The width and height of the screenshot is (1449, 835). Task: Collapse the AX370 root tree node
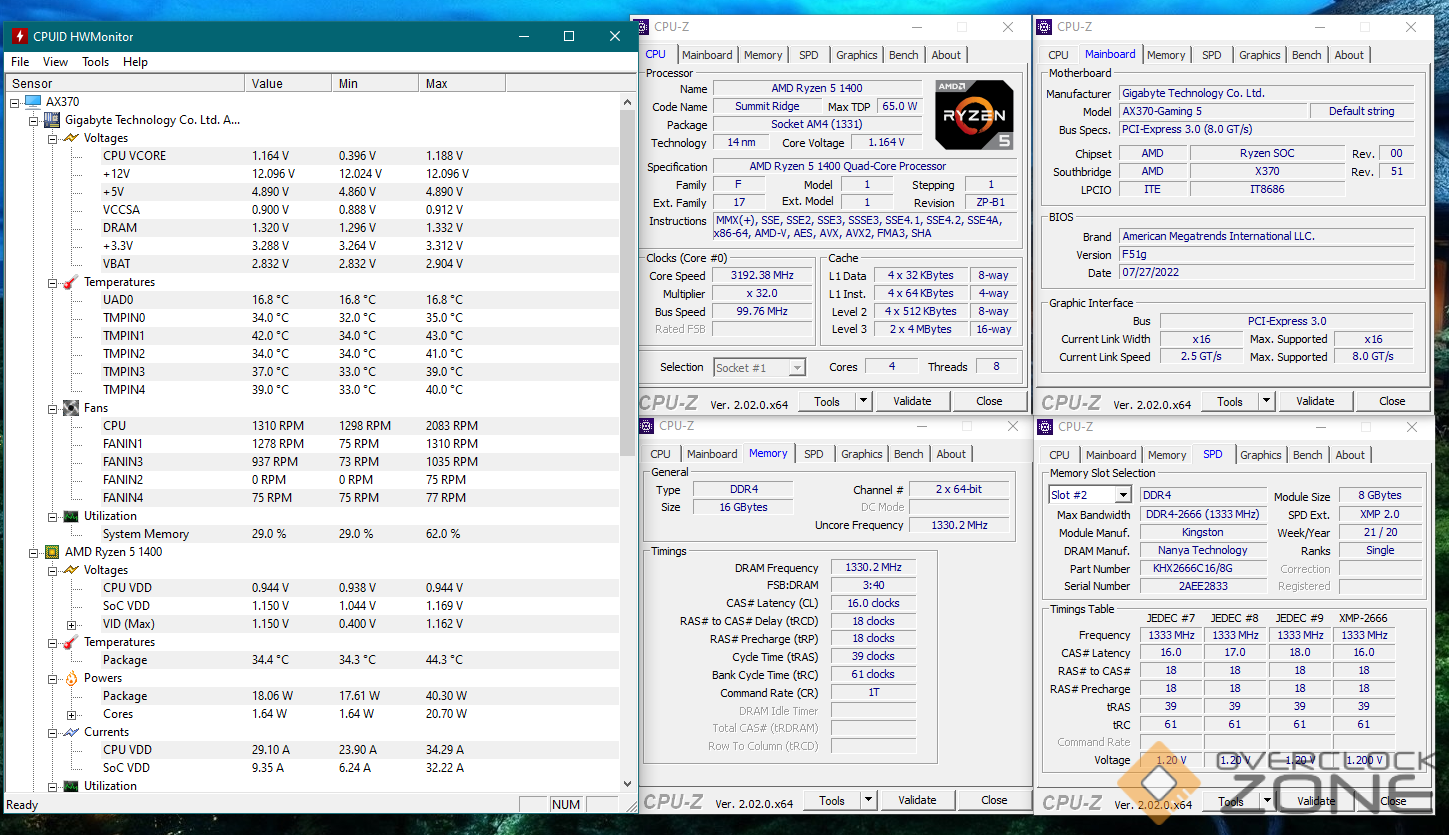[15, 102]
